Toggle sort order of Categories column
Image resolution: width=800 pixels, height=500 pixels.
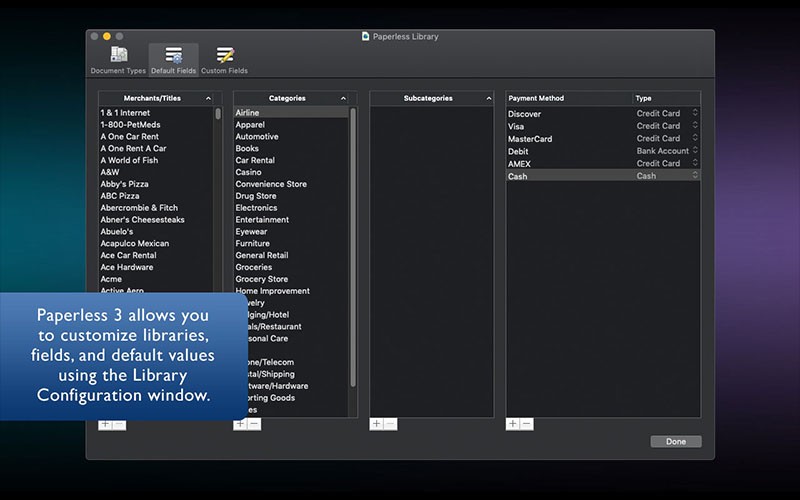point(343,98)
